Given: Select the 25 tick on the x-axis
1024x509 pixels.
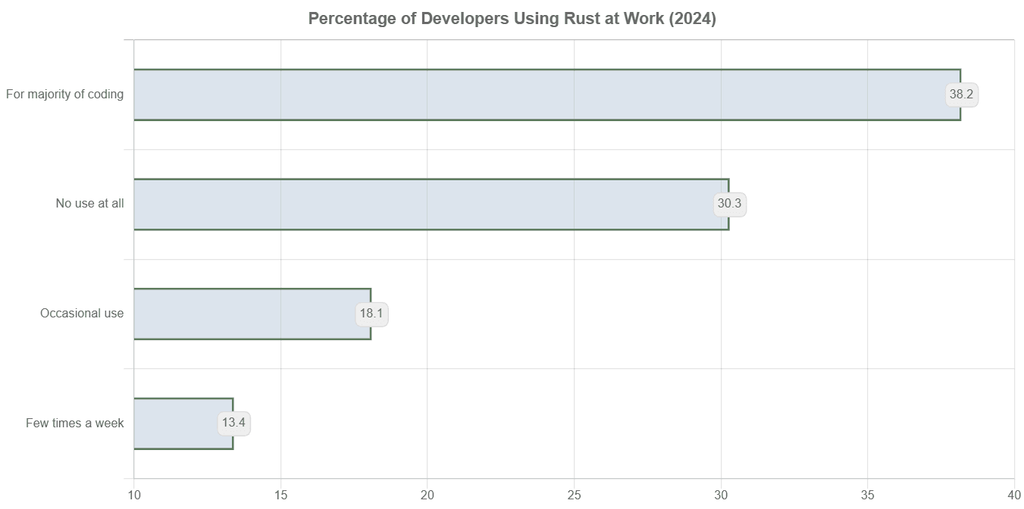Looking at the screenshot, I should point(574,495).
